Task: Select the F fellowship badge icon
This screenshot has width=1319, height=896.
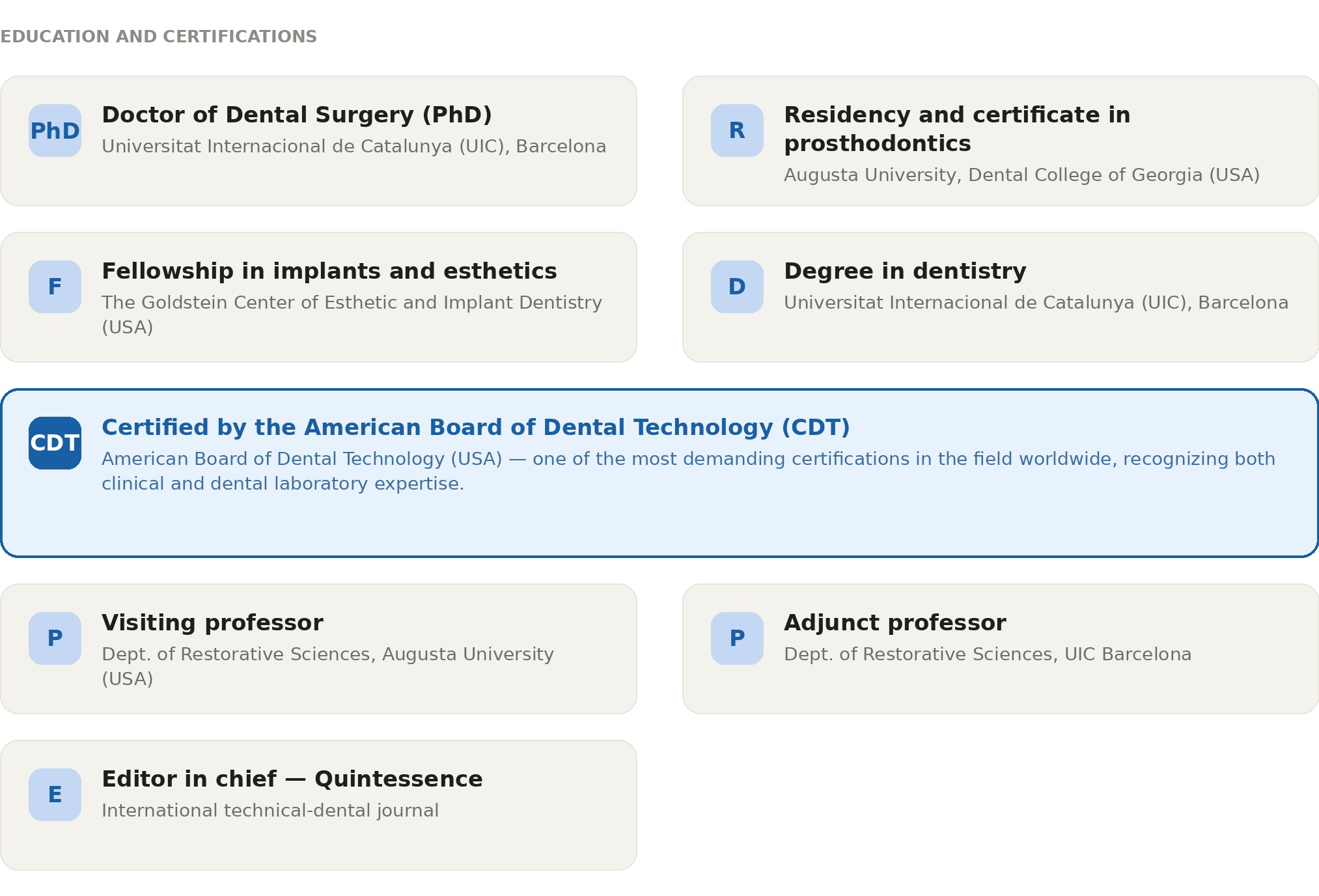Action: (55, 287)
